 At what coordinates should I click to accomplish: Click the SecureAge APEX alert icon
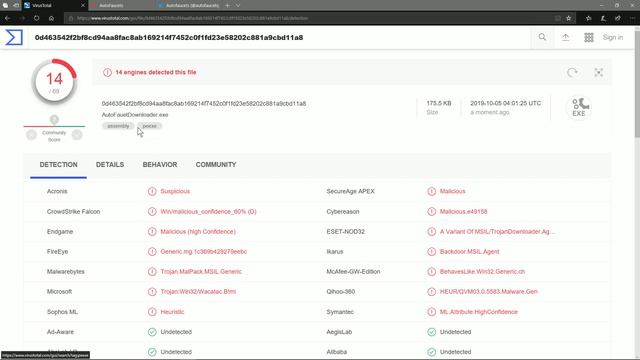coord(431,191)
